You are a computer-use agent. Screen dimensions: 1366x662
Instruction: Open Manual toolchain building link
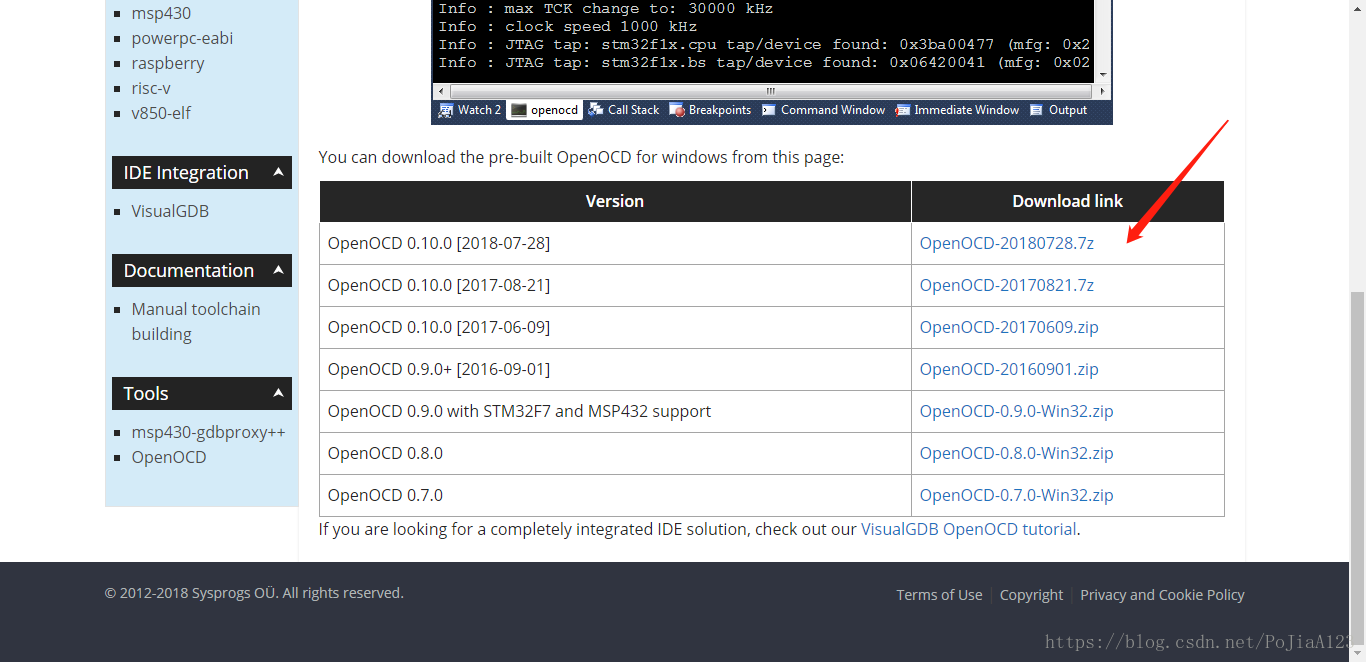point(196,321)
